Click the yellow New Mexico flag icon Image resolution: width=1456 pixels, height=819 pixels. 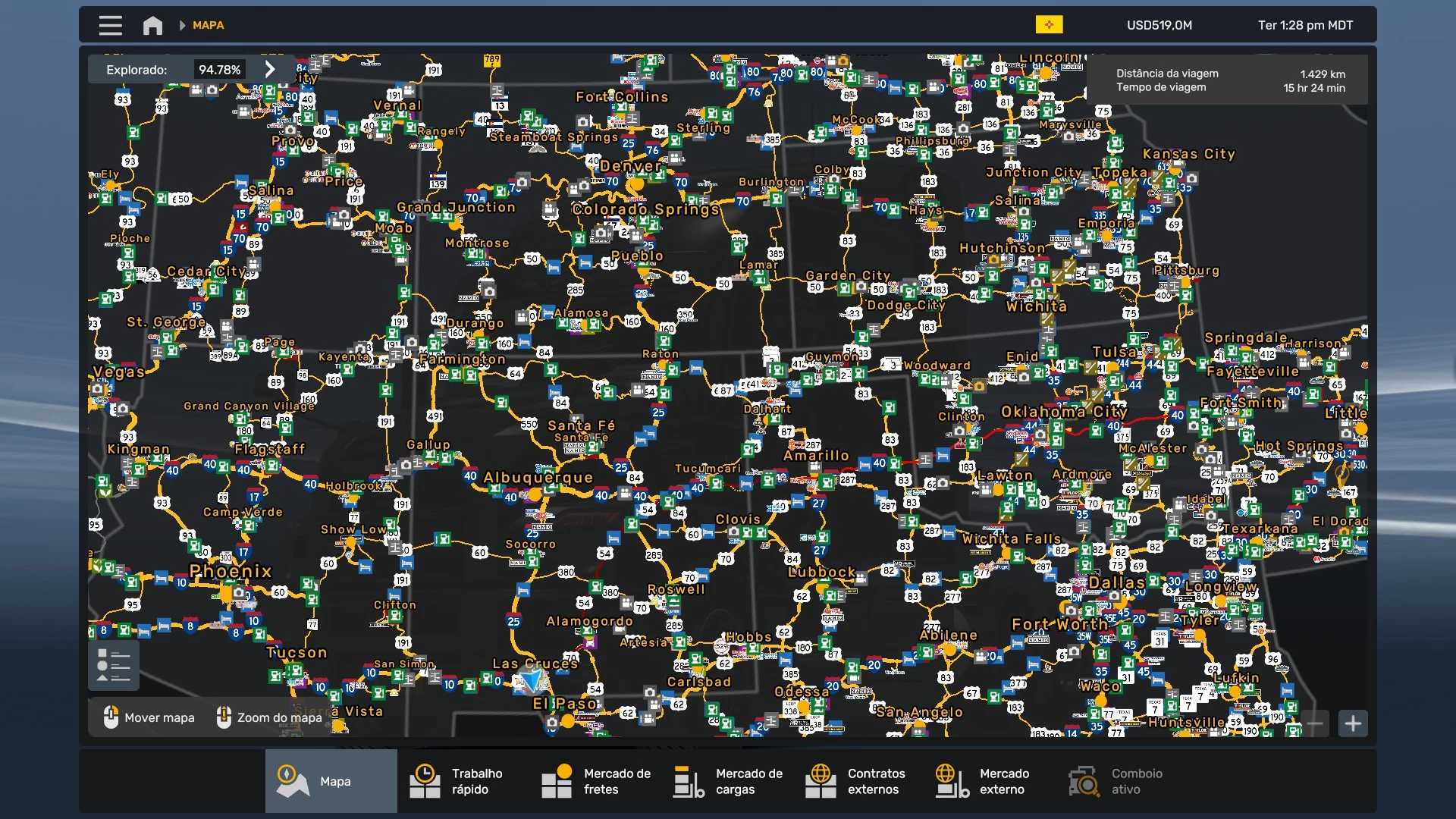point(1049,25)
